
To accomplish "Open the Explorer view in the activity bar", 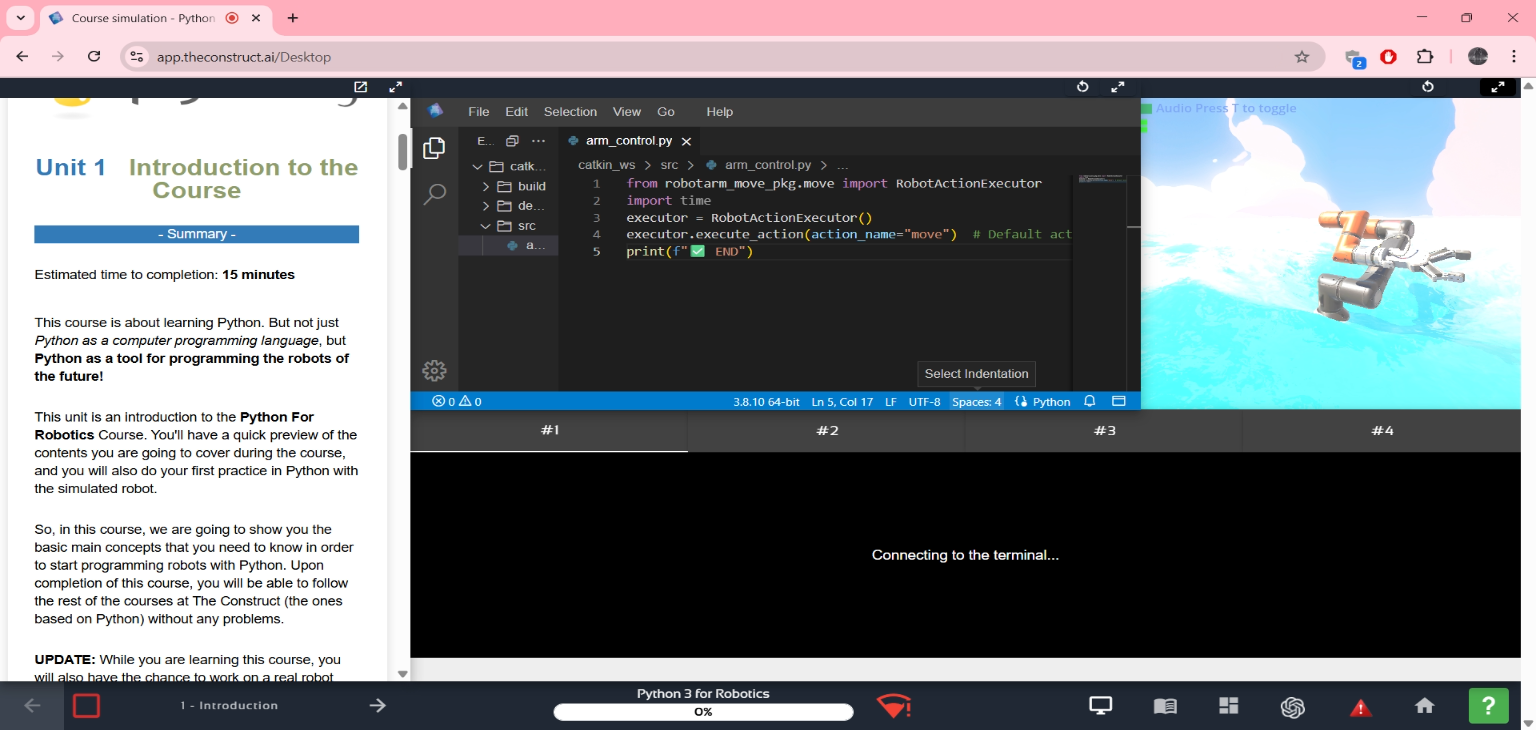I will (x=434, y=148).
